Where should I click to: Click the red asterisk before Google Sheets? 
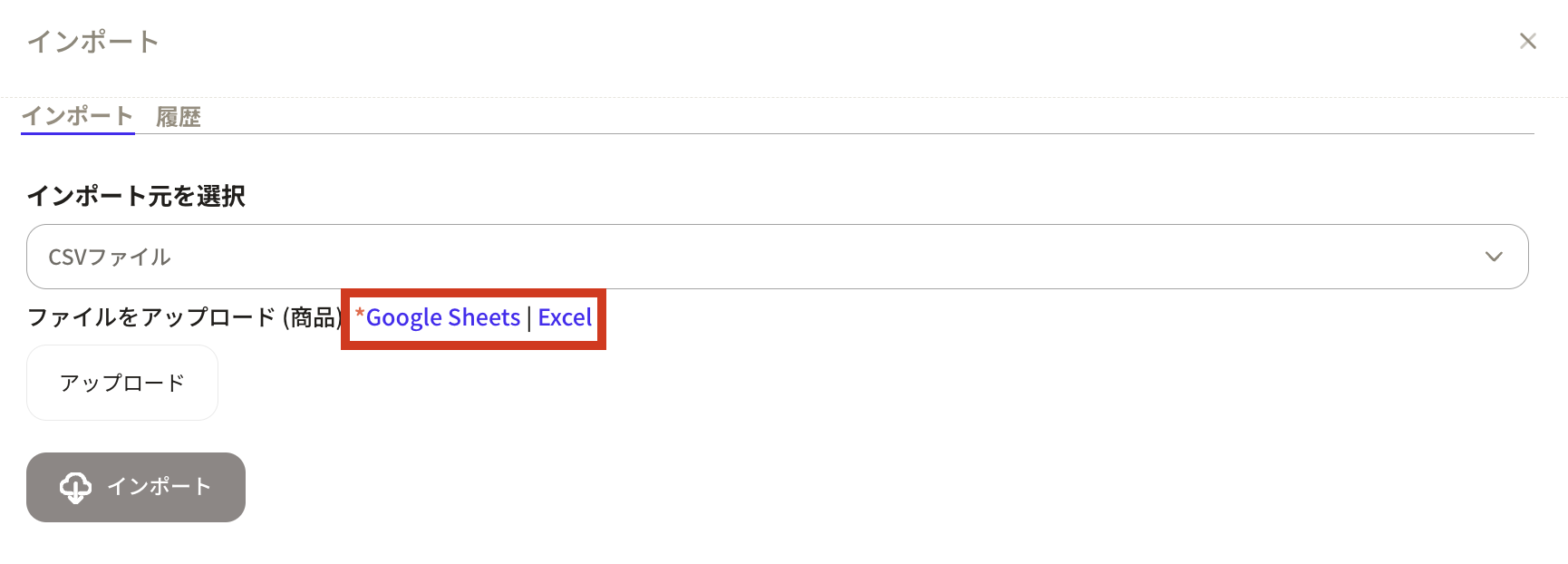coord(360,314)
